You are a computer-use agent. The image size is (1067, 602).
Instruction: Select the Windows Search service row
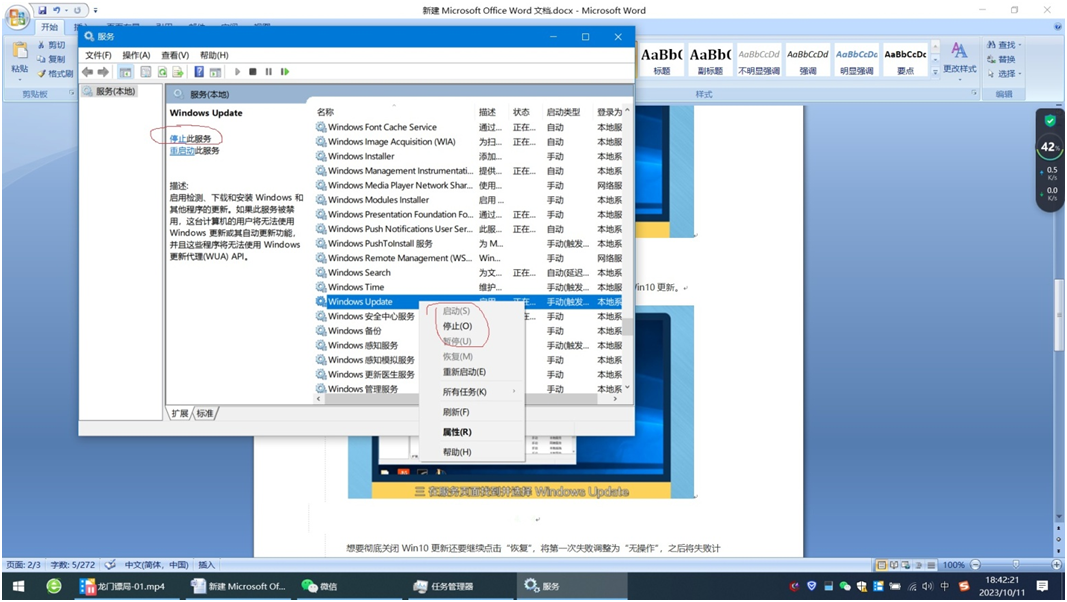click(x=470, y=272)
